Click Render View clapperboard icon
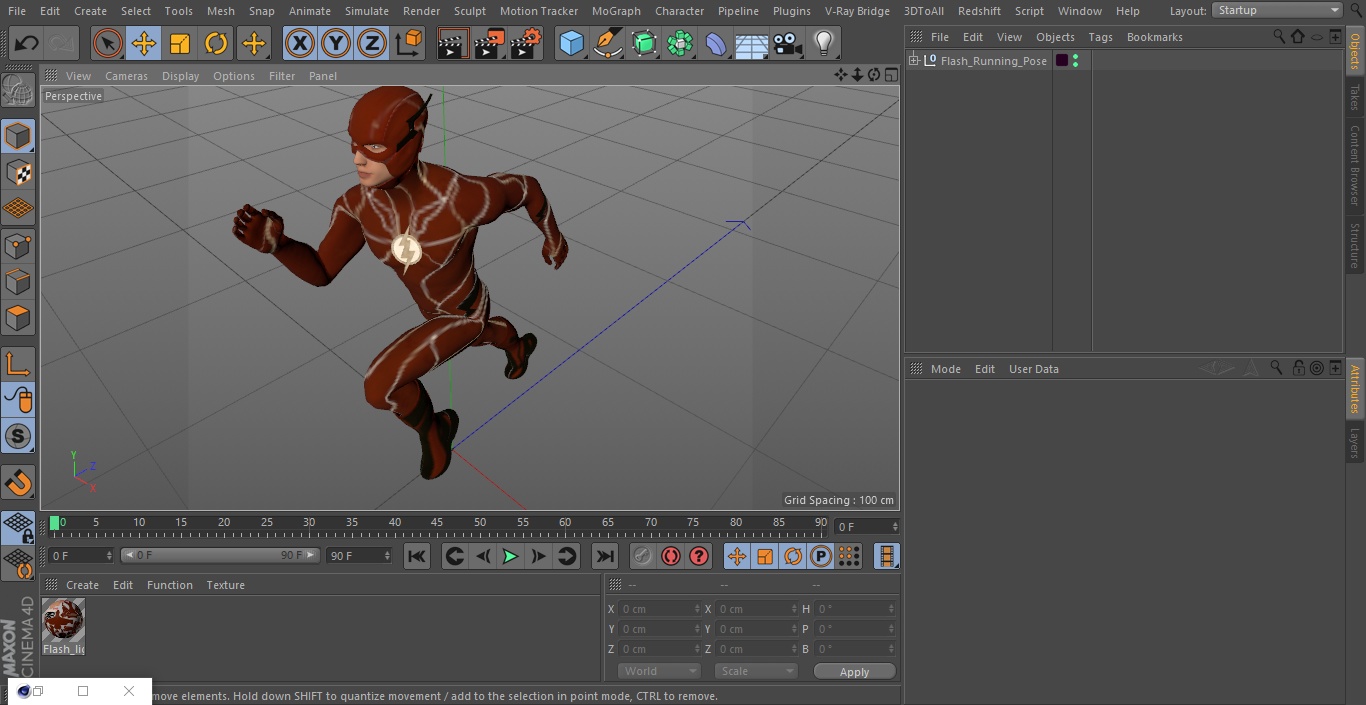 coord(453,43)
